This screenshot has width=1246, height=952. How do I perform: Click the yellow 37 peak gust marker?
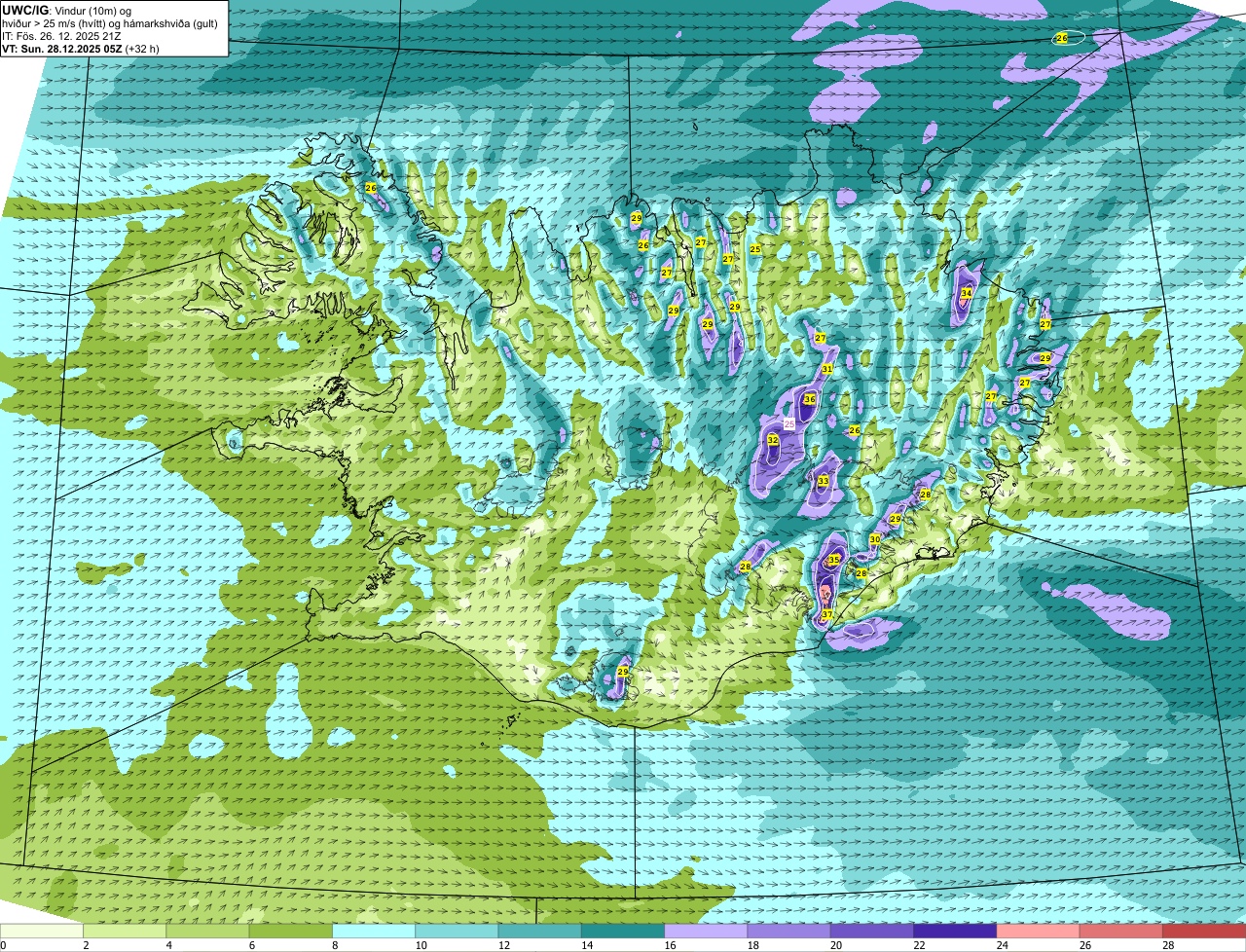pyautogui.click(x=826, y=615)
